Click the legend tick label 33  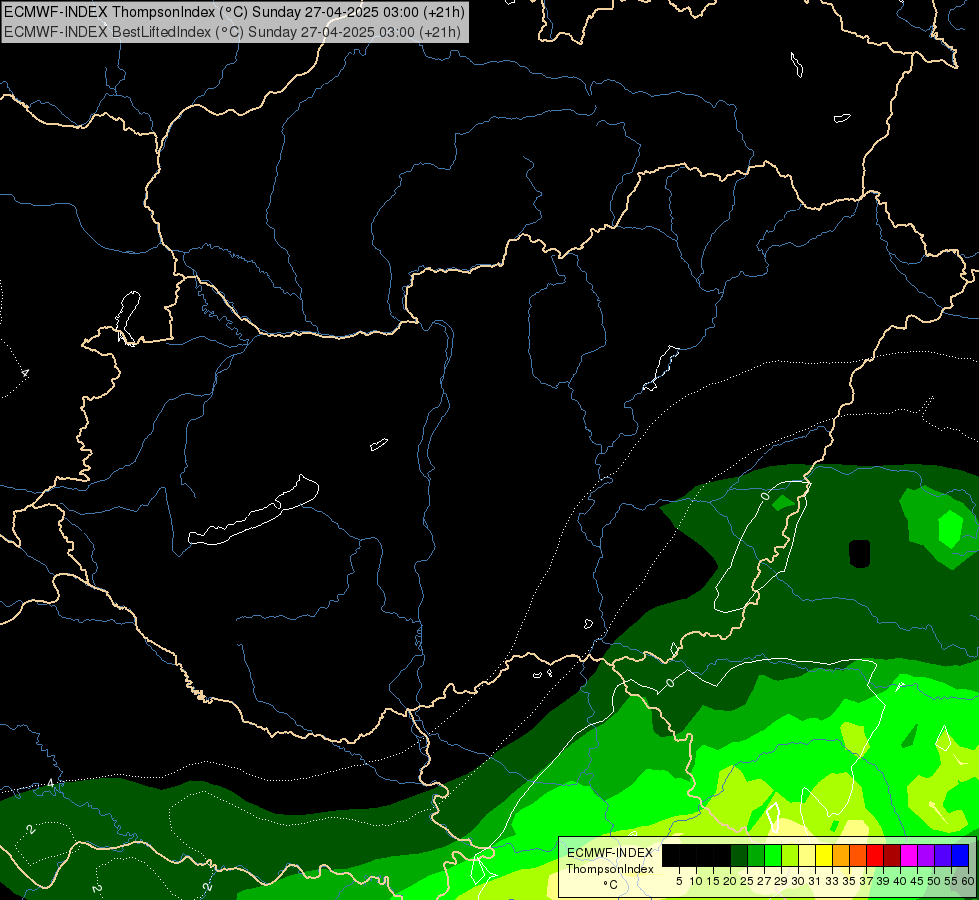tap(832, 881)
